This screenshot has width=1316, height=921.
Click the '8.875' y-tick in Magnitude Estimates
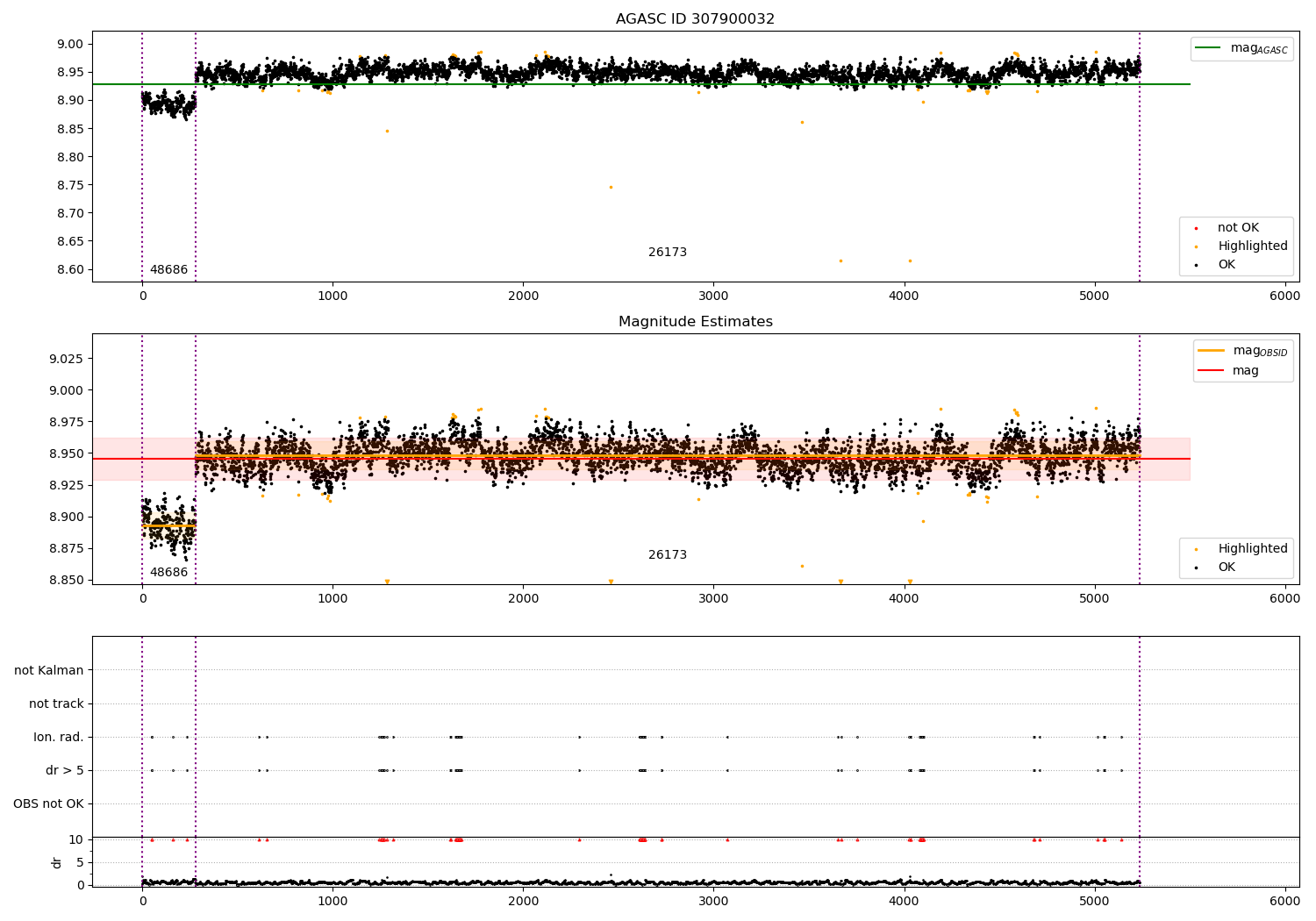(x=67, y=548)
